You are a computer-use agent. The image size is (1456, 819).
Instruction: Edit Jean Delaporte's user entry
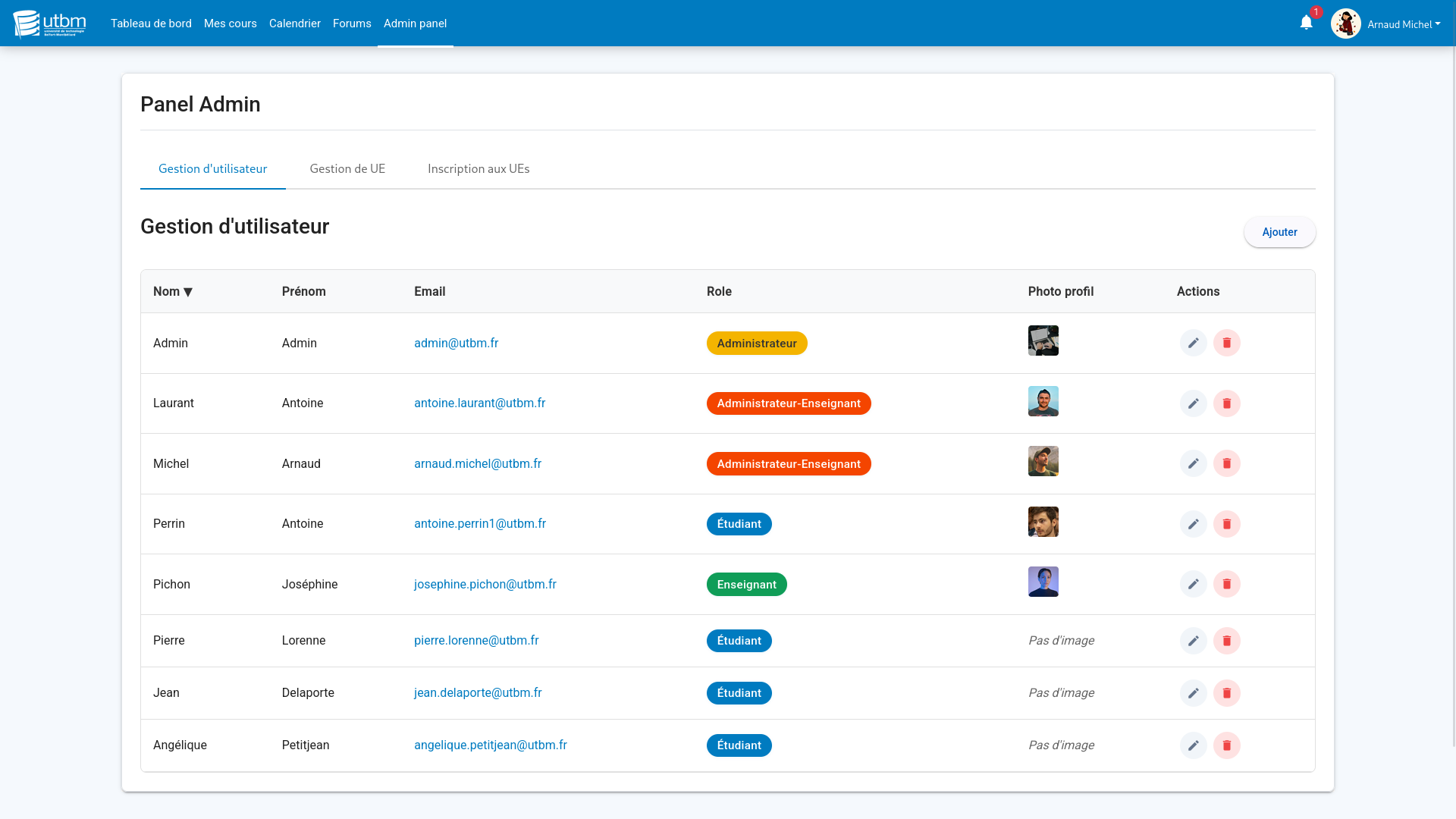point(1194,692)
